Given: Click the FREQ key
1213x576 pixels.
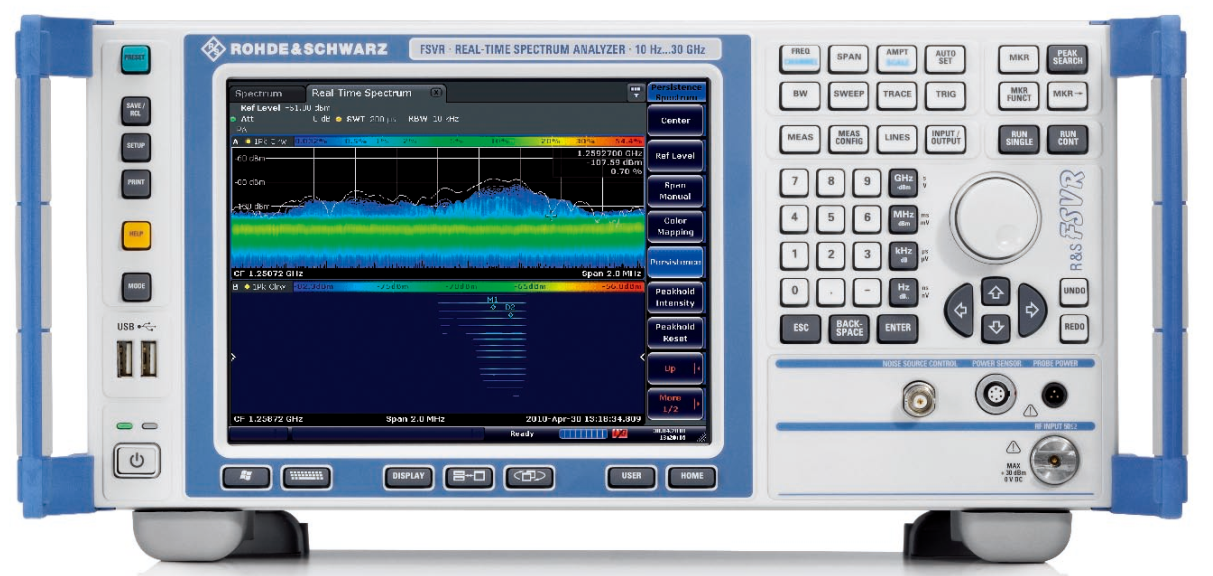Looking at the screenshot, I should click(x=800, y=58).
